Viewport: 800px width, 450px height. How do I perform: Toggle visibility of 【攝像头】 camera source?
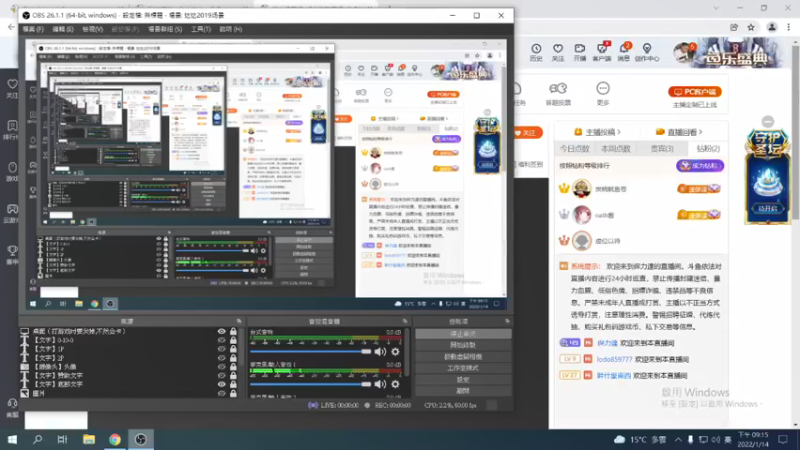point(221,366)
